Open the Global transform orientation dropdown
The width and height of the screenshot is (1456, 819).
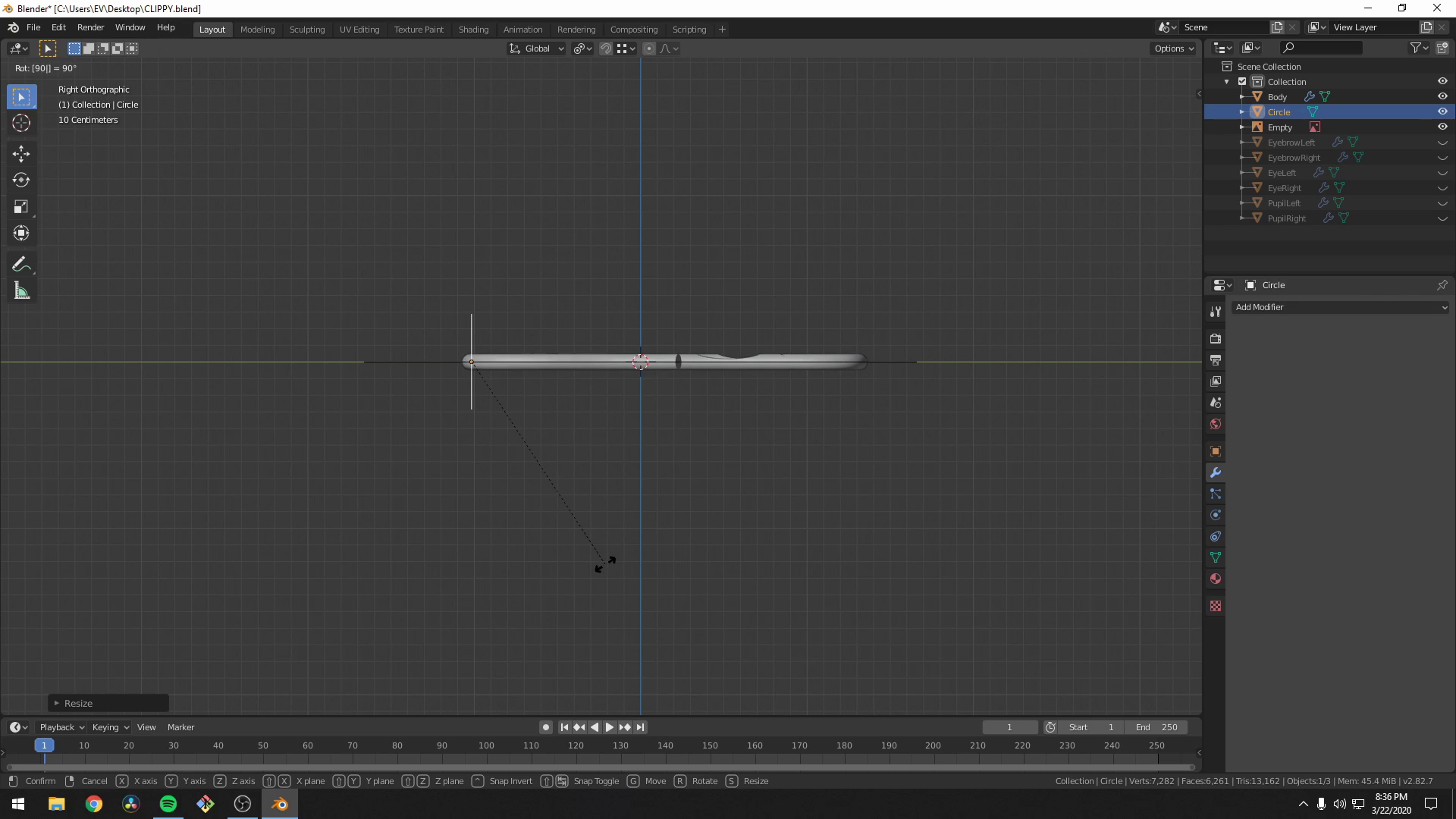click(x=537, y=49)
